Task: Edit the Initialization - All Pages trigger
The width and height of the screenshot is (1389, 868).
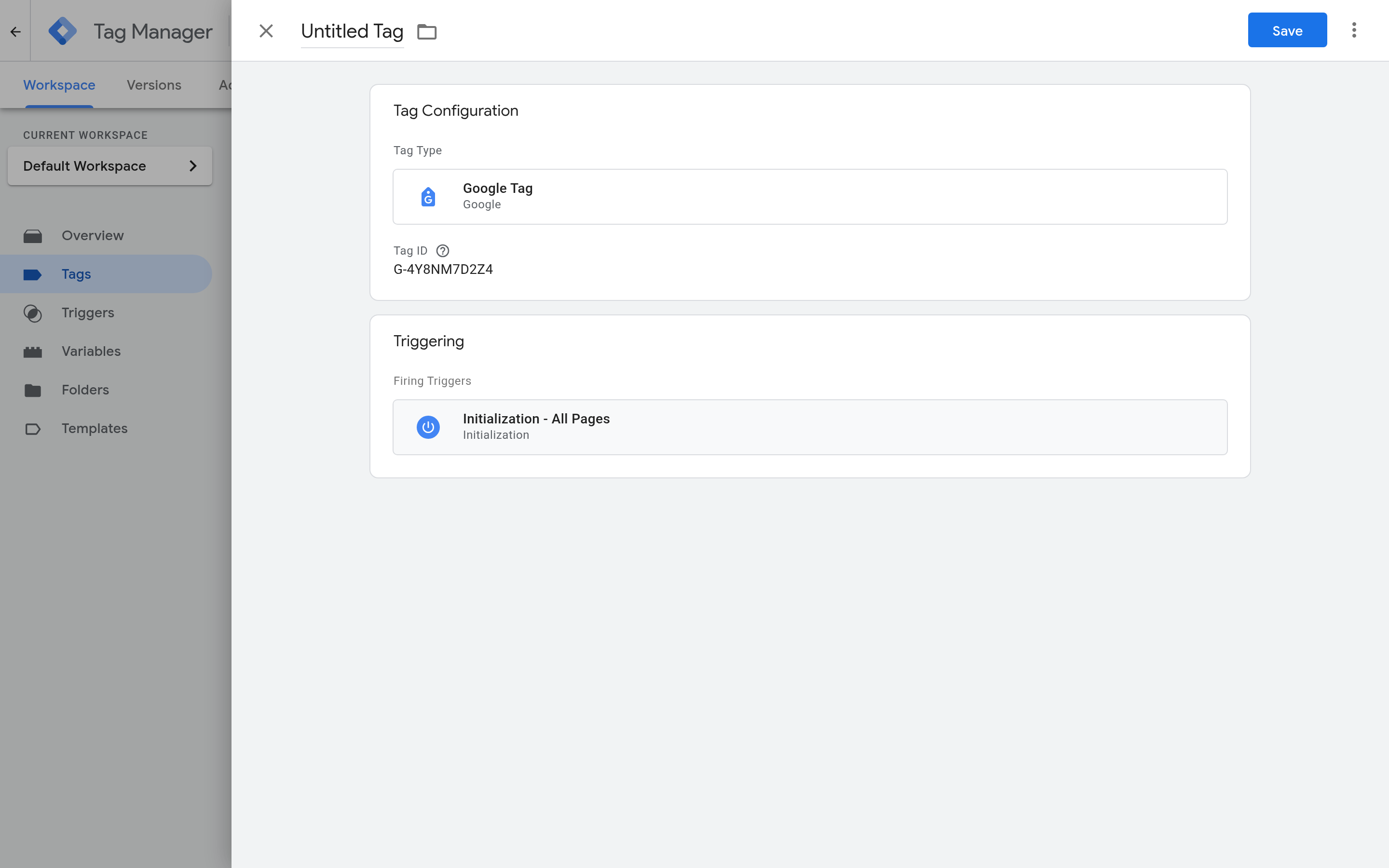Action: click(x=810, y=427)
